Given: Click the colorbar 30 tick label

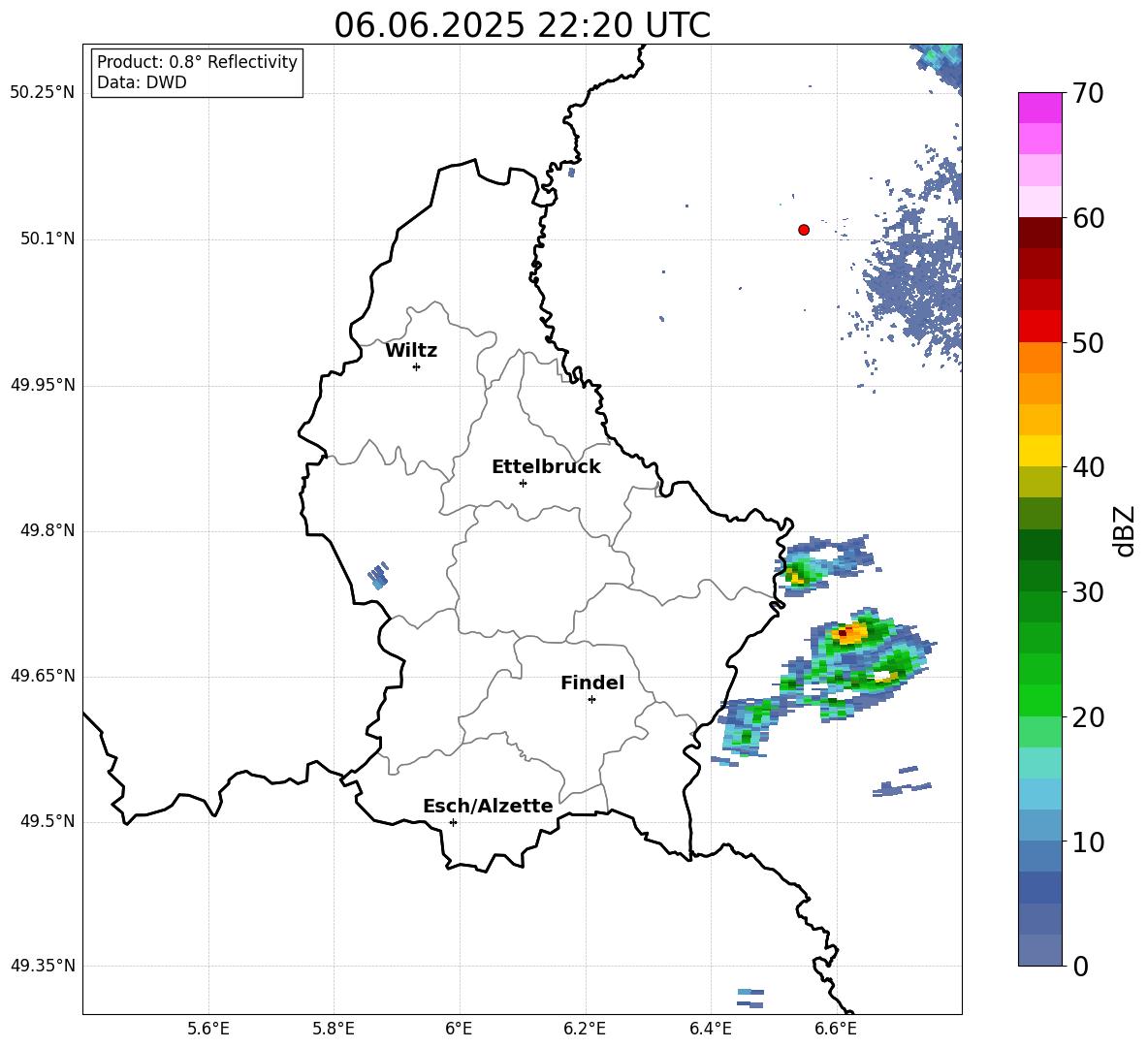Looking at the screenshot, I should point(1088,592).
